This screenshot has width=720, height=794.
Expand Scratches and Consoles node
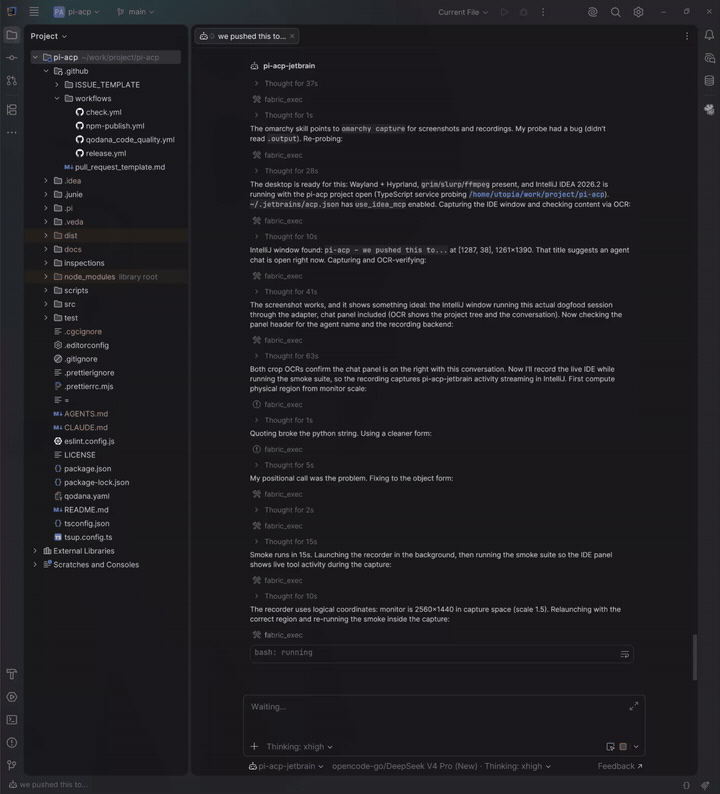click(35, 564)
